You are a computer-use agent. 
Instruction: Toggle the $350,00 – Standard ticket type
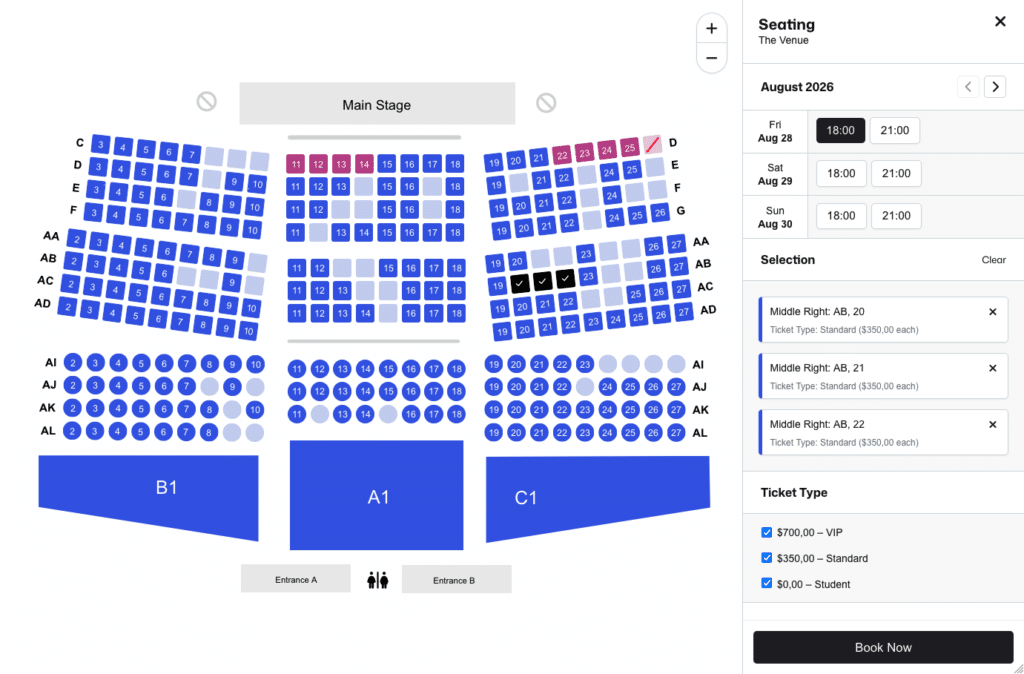click(x=767, y=558)
